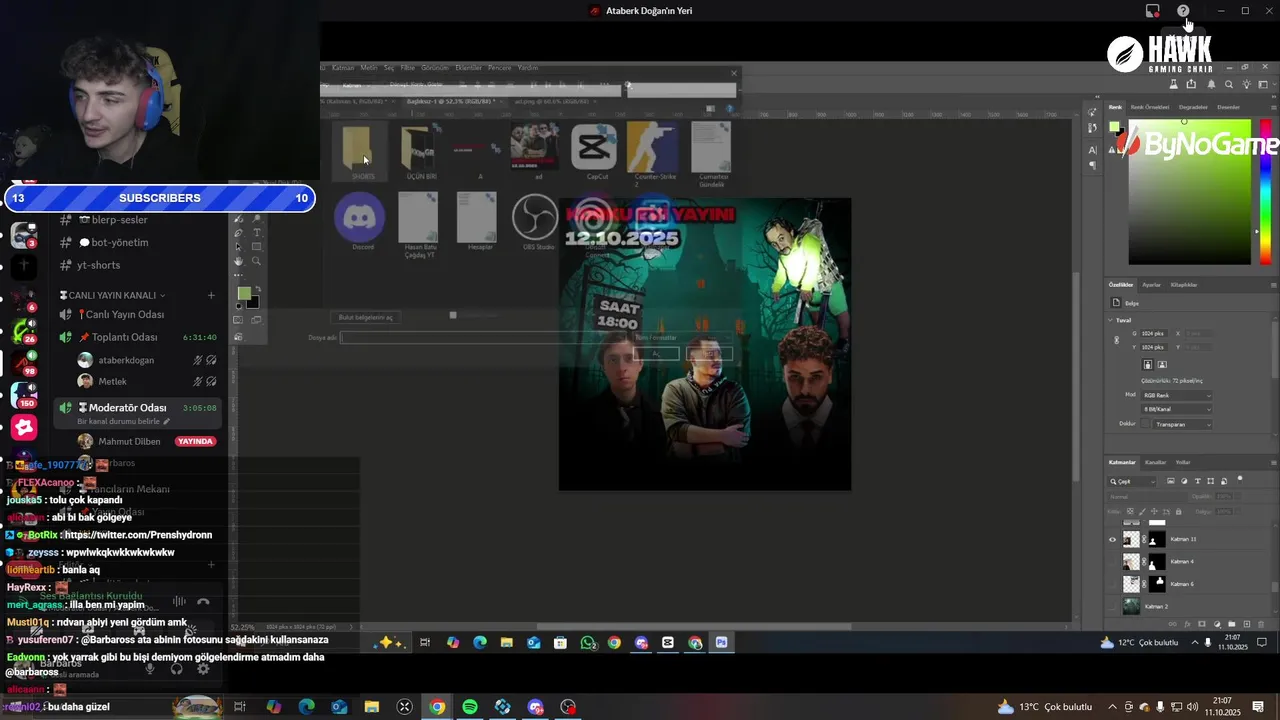Image resolution: width=1280 pixels, height=720 pixels.
Task: Open the Transparan fill dropdown
Action: [x=1182, y=424]
